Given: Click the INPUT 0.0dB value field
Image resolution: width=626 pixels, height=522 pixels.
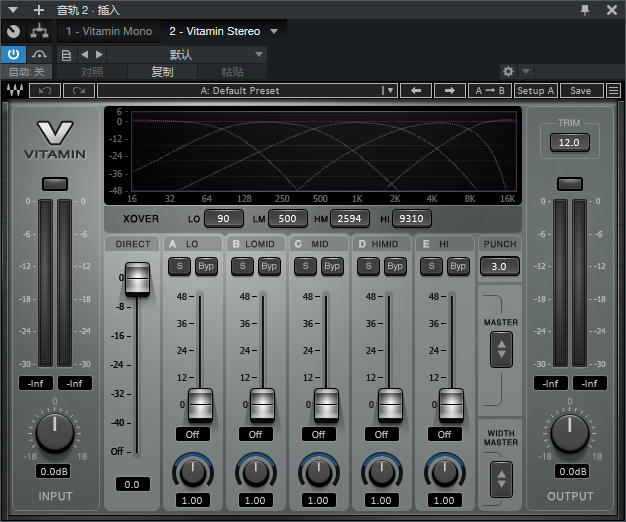Looking at the screenshot, I should tap(54, 472).
